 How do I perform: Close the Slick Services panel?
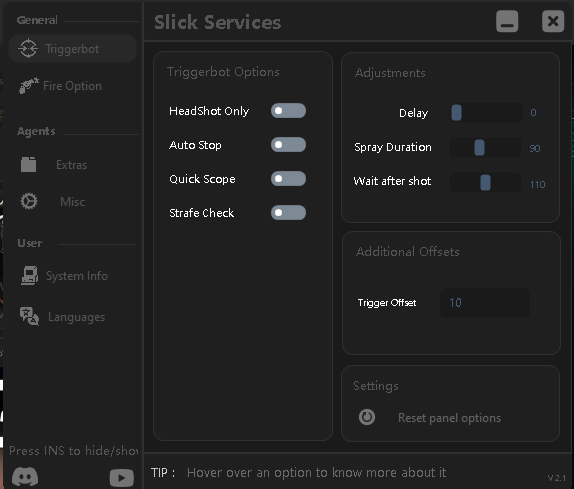[x=553, y=21]
